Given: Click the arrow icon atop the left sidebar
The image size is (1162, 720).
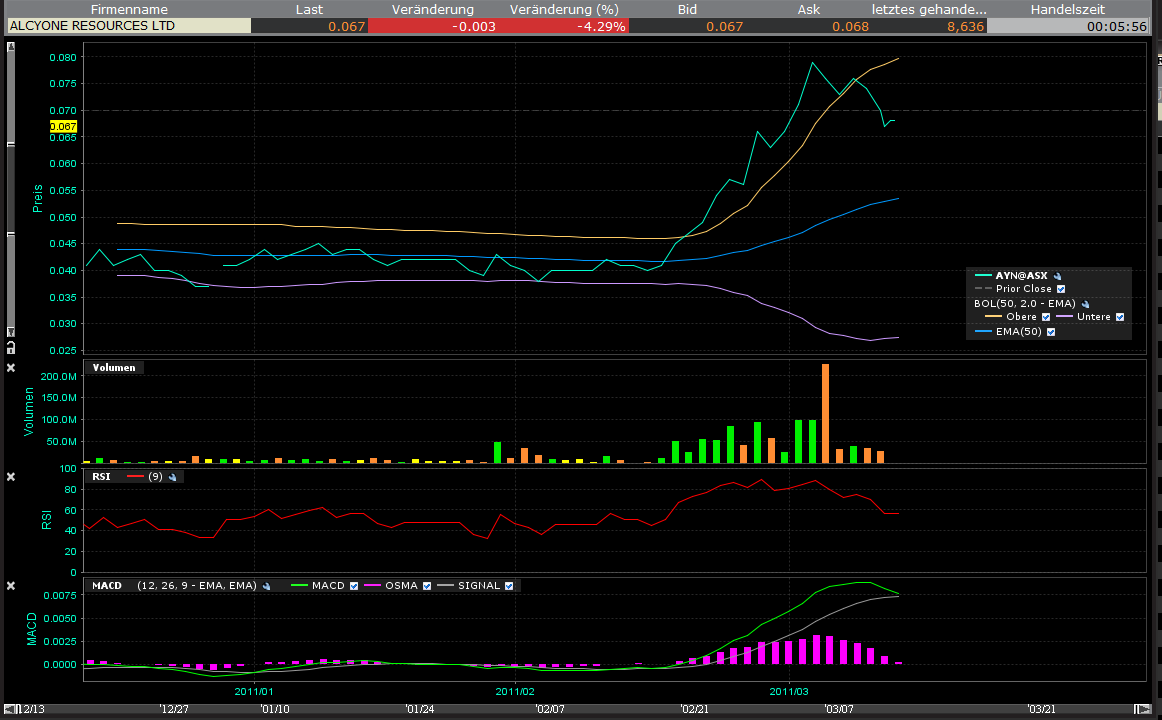Looking at the screenshot, I should pos(12,47).
